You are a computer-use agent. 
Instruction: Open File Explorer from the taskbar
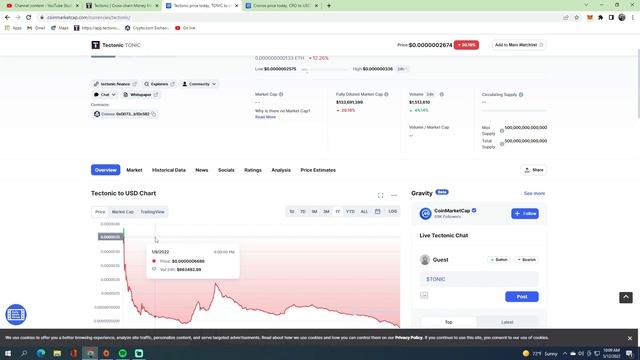pyautogui.click(x=57, y=353)
